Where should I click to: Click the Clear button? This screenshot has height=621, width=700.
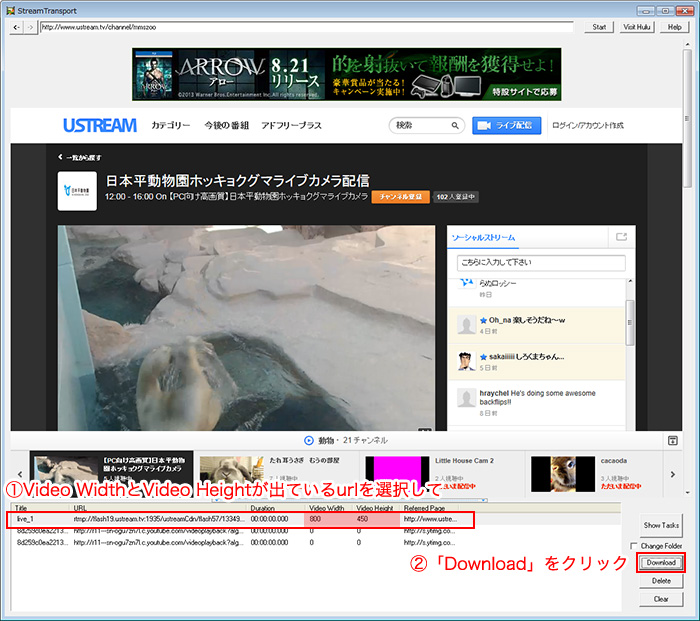coord(661,599)
